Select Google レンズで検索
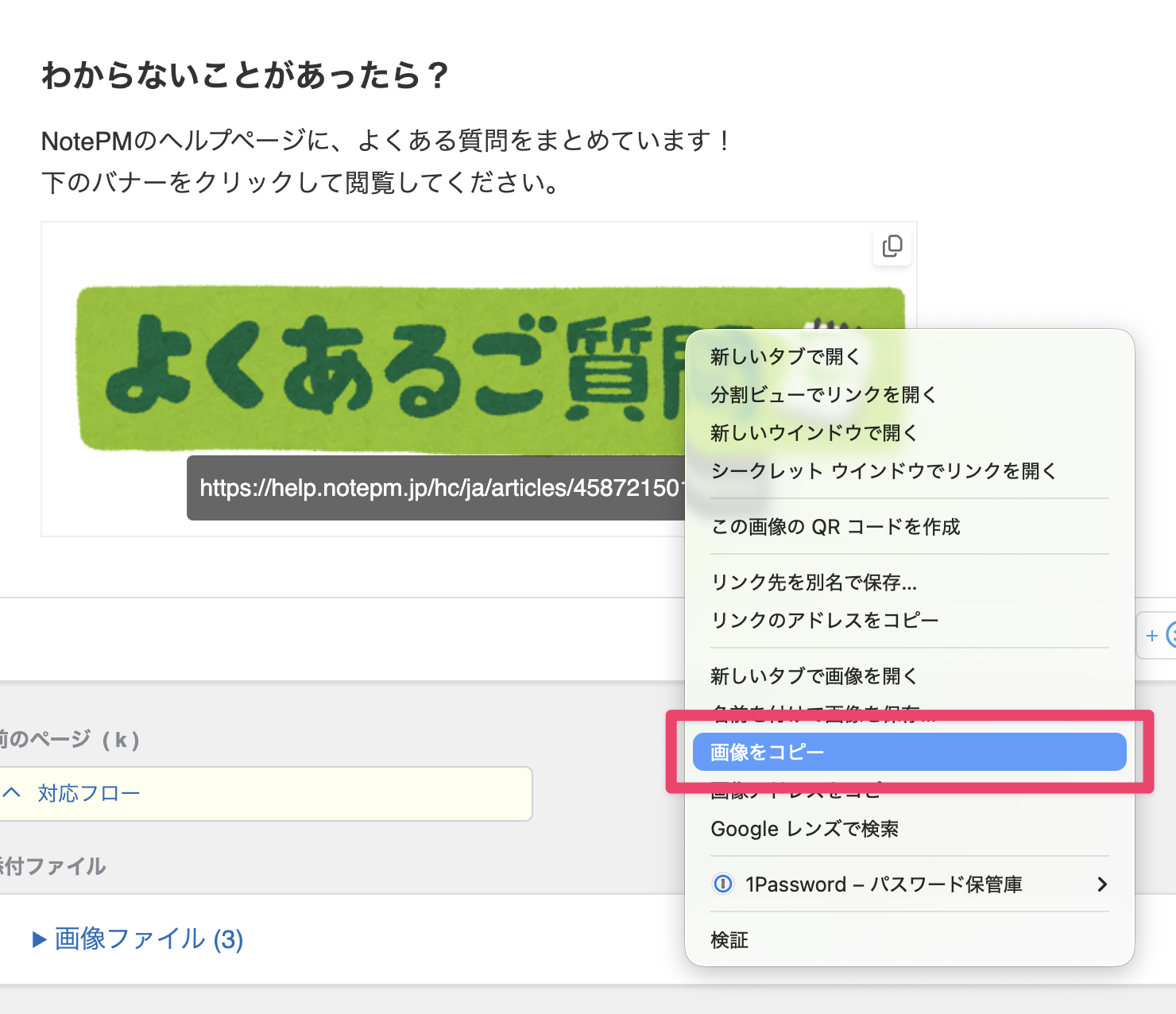 [x=804, y=829]
